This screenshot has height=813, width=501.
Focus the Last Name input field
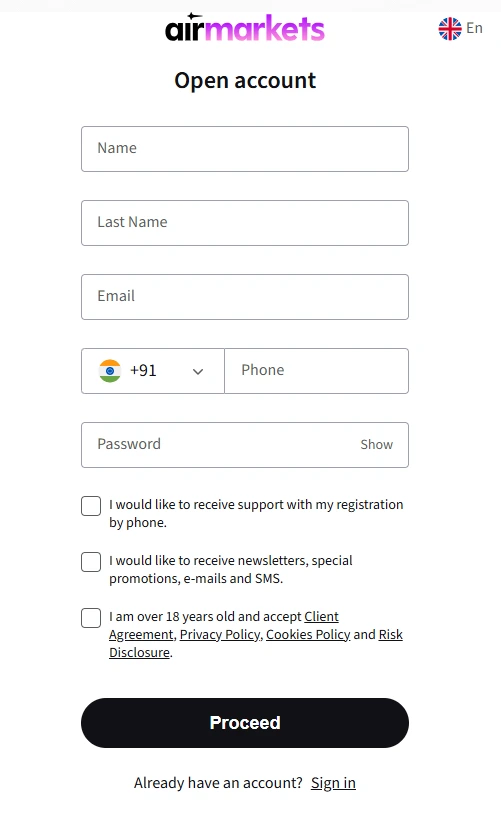[245, 223]
